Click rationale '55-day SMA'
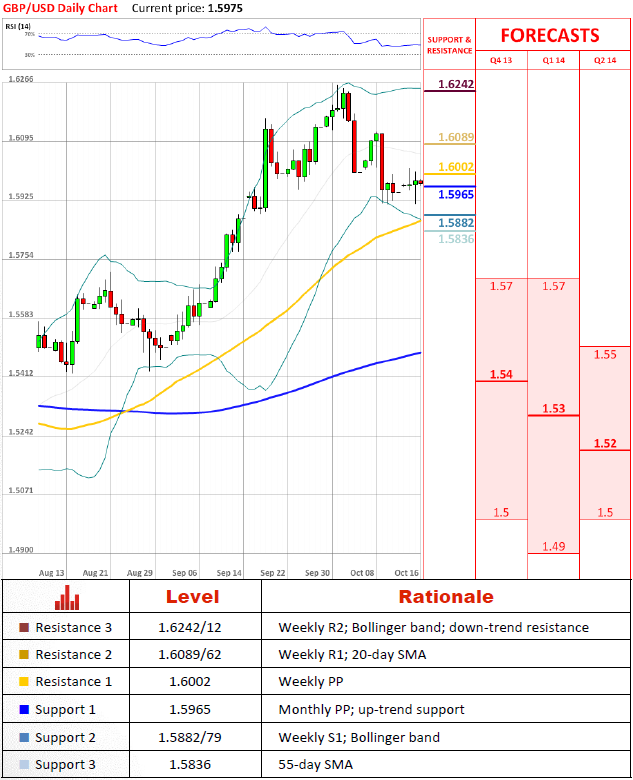Screen dimensions: 633x780 [316, 765]
